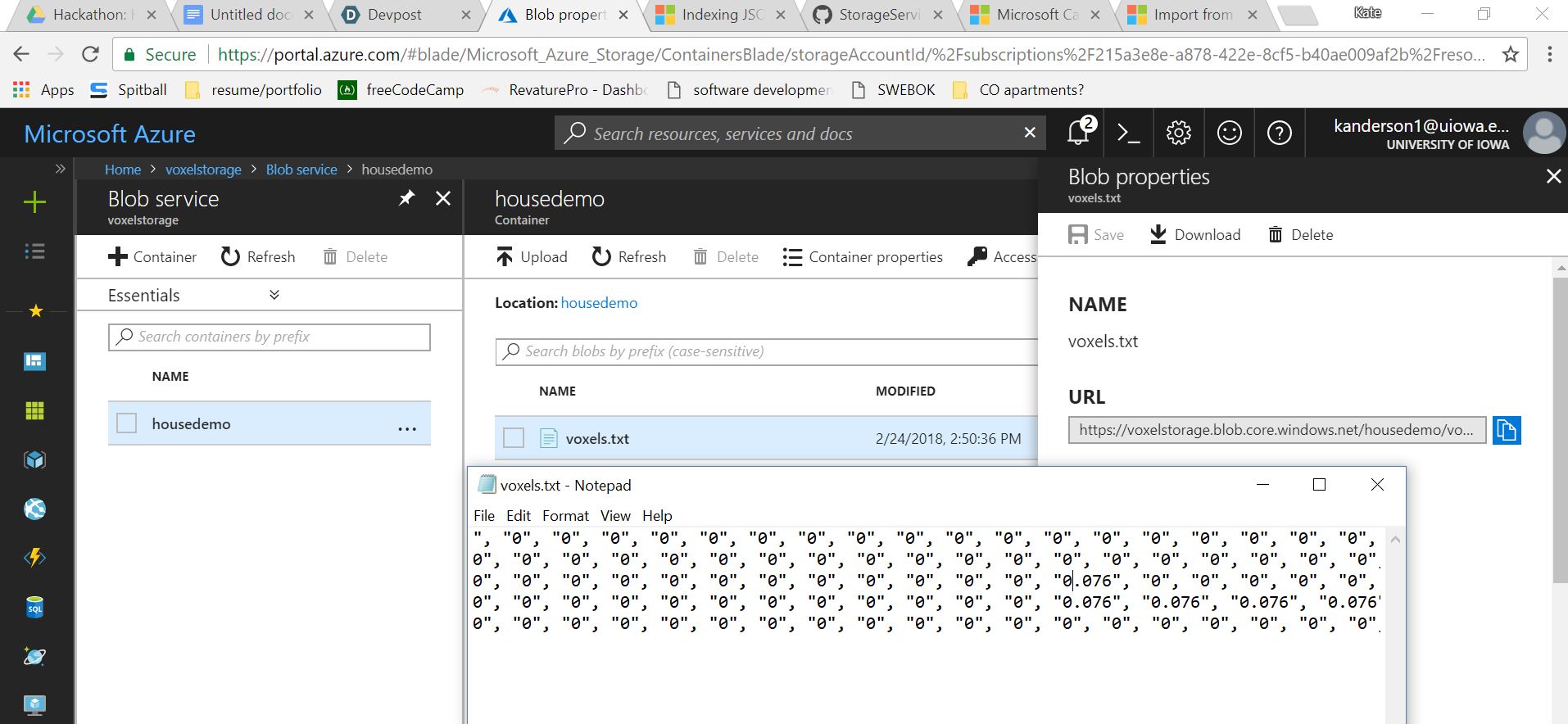Open Notepad Format menu
Viewport: 1568px width, 724px height.
point(565,515)
